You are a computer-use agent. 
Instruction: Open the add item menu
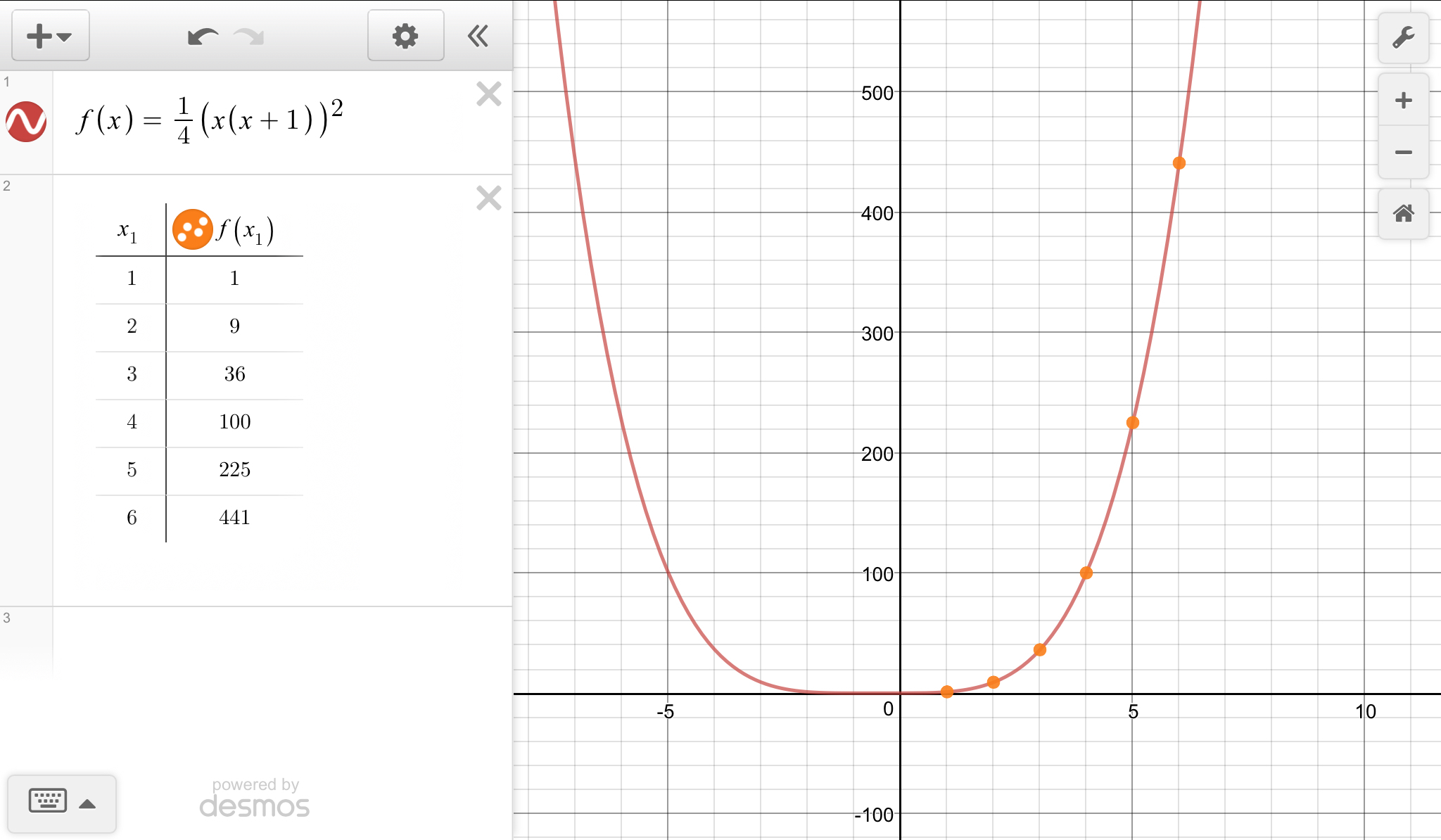[50, 36]
